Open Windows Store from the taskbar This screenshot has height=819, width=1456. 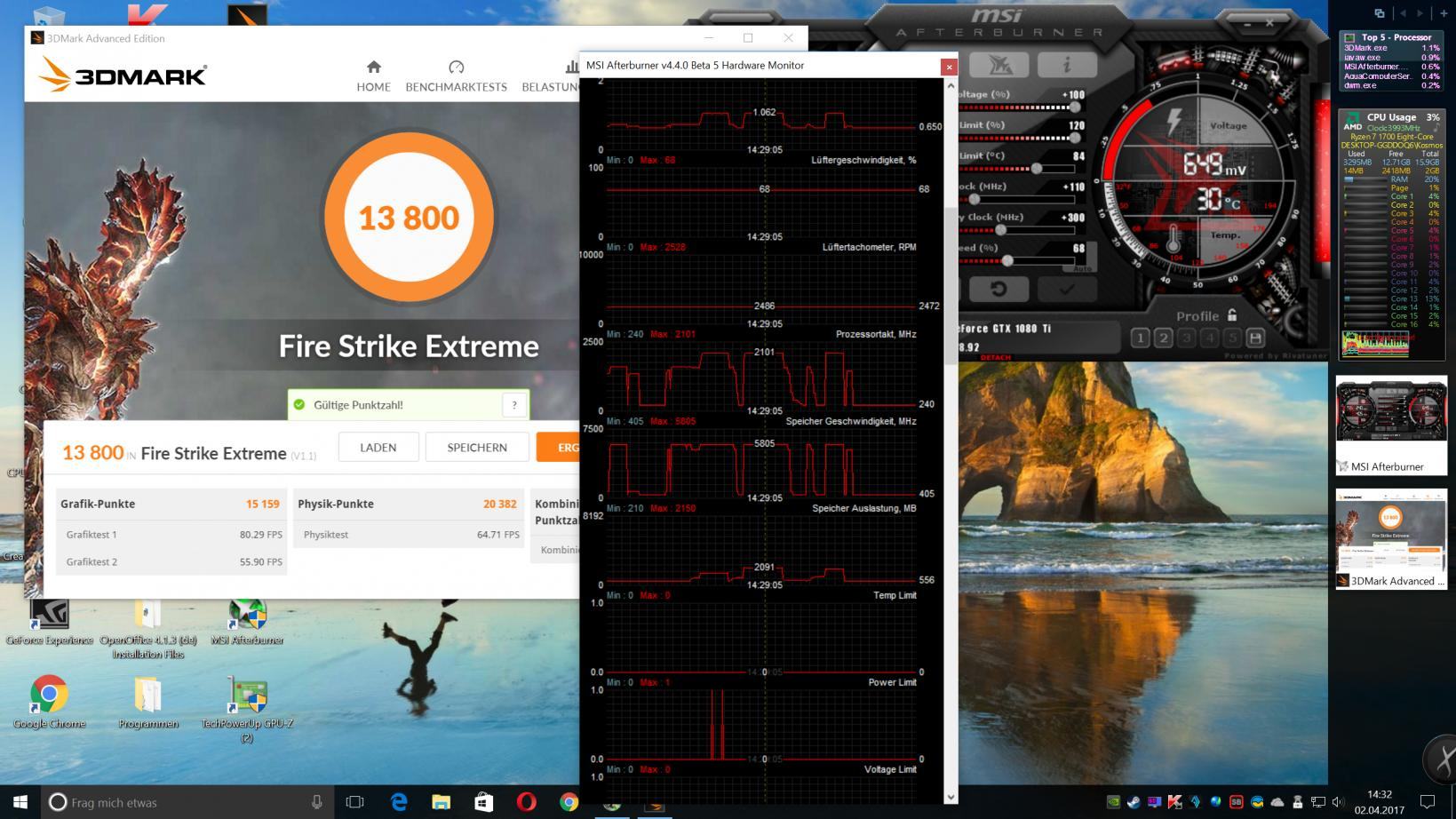tap(484, 802)
